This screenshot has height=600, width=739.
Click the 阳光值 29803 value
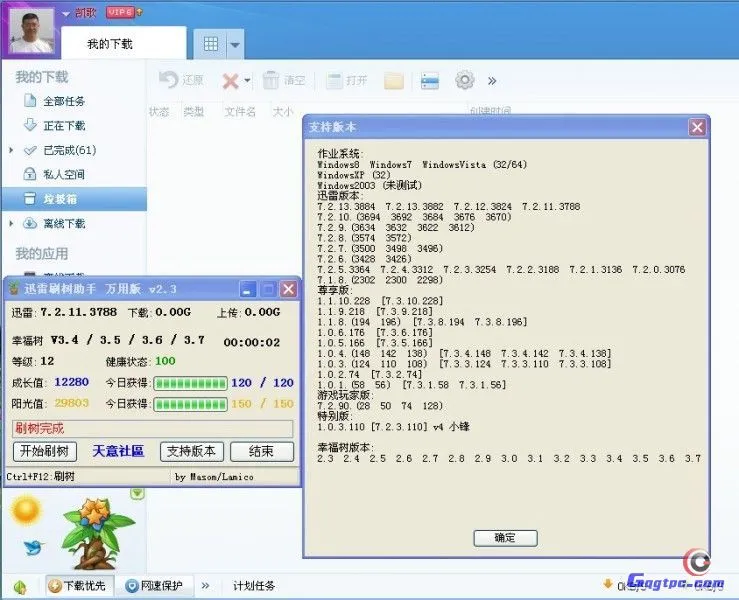pyautogui.click(x=71, y=403)
